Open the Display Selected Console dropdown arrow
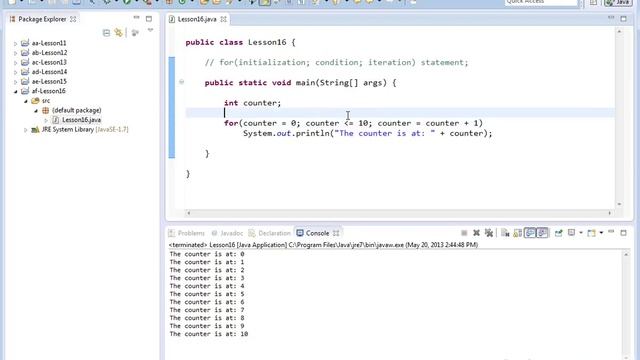The width and height of the screenshot is (640, 360). pos(581,233)
